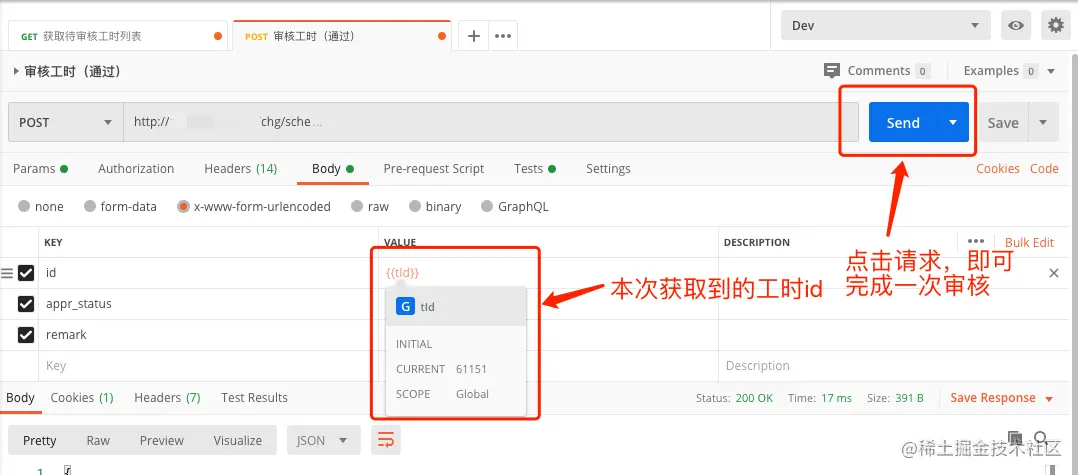The width and height of the screenshot is (1078, 475).
Task: Uncheck the remark parameter checkbox
Action: point(26,335)
